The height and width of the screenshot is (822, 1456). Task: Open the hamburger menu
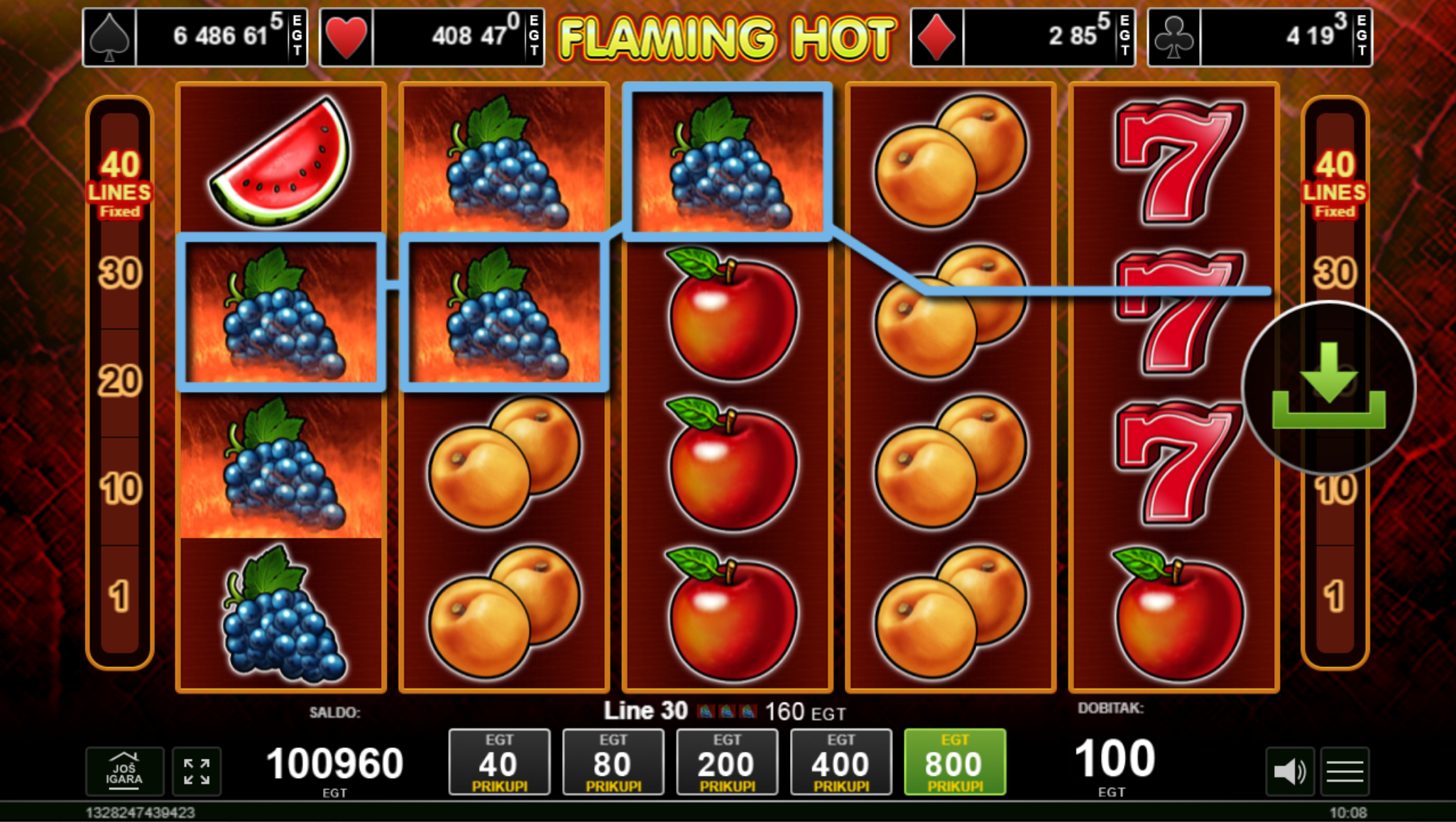point(1345,771)
